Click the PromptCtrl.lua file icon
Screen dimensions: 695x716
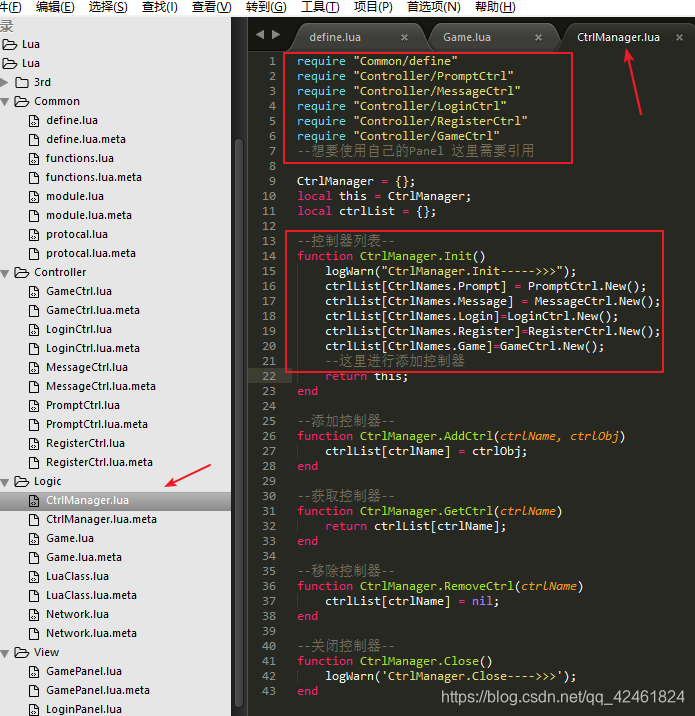(x=34, y=405)
